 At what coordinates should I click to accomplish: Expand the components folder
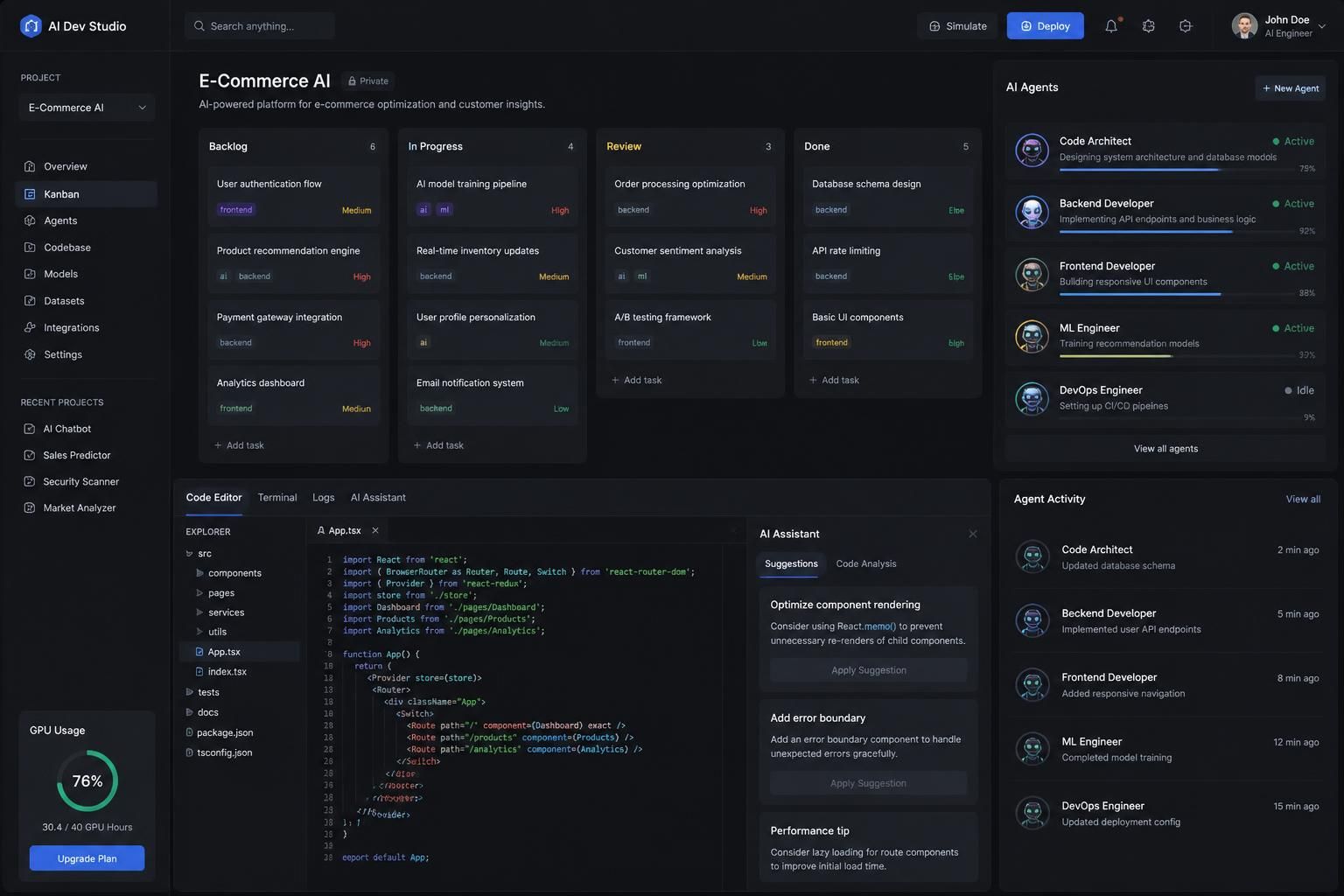[199, 573]
